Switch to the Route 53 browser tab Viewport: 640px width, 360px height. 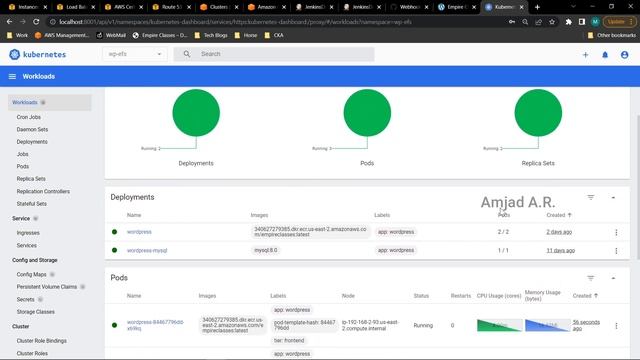171,7
